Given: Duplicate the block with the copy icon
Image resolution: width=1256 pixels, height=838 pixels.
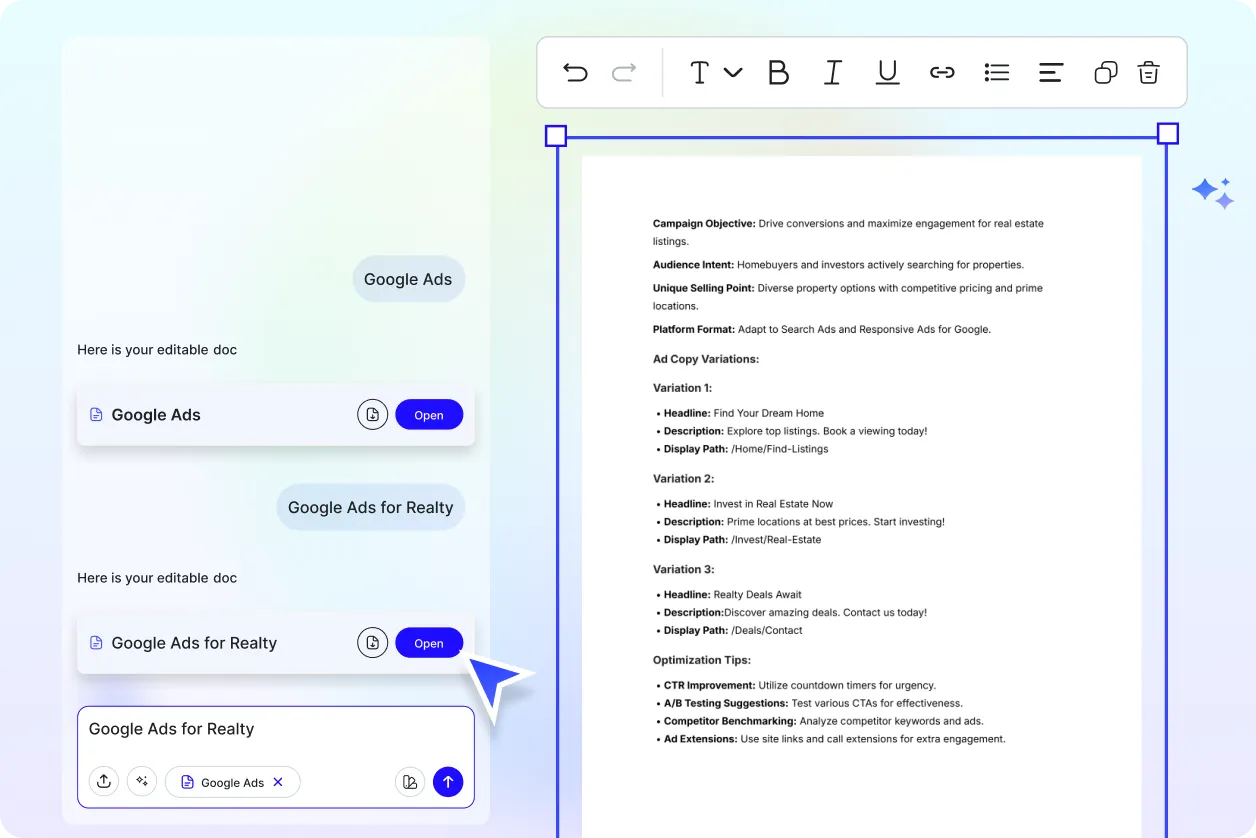Looking at the screenshot, I should point(1105,72).
